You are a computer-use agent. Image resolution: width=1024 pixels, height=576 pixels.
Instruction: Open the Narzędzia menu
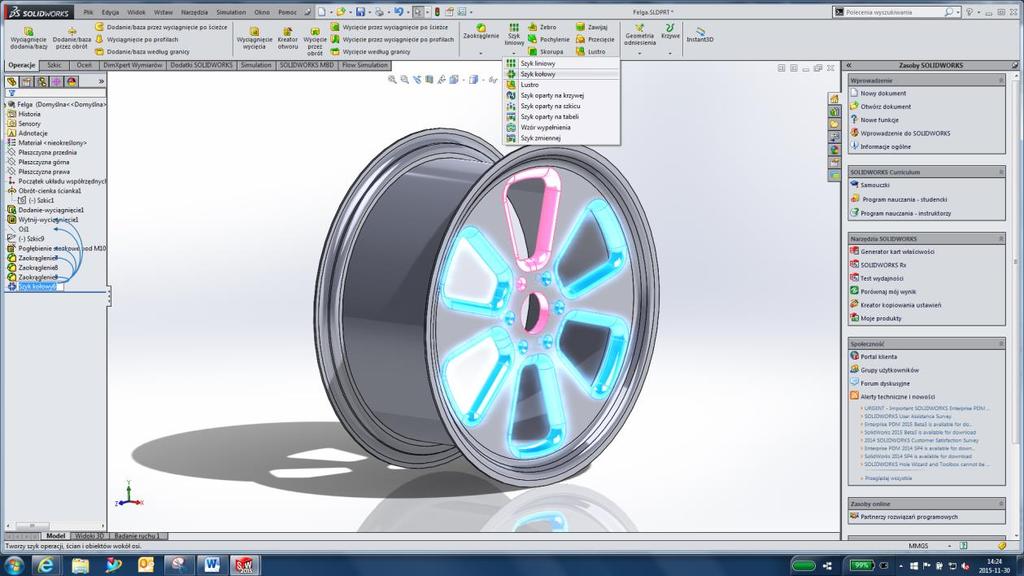pos(195,12)
